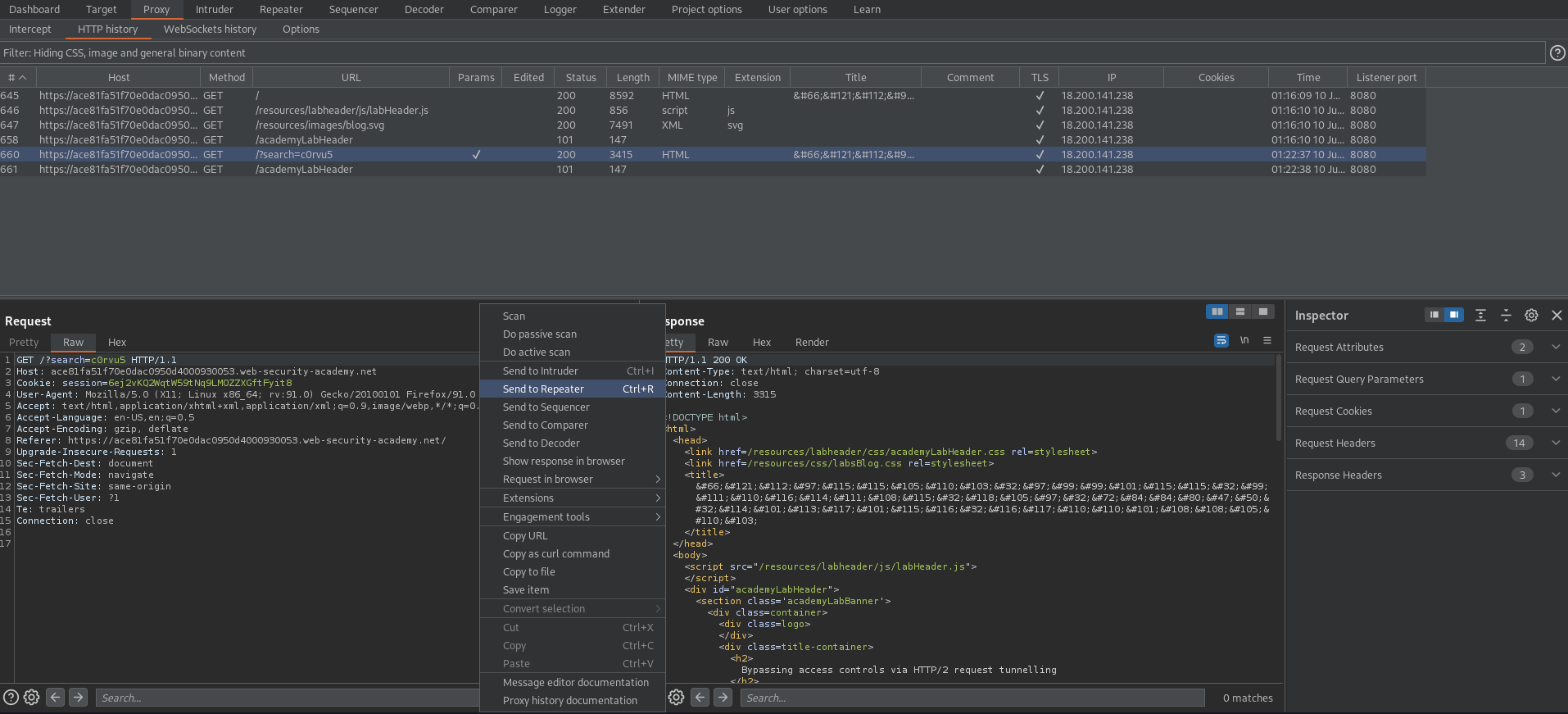Open response search settings gear
Screen dimensions: 1568x714
pyautogui.click(x=676, y=698)
